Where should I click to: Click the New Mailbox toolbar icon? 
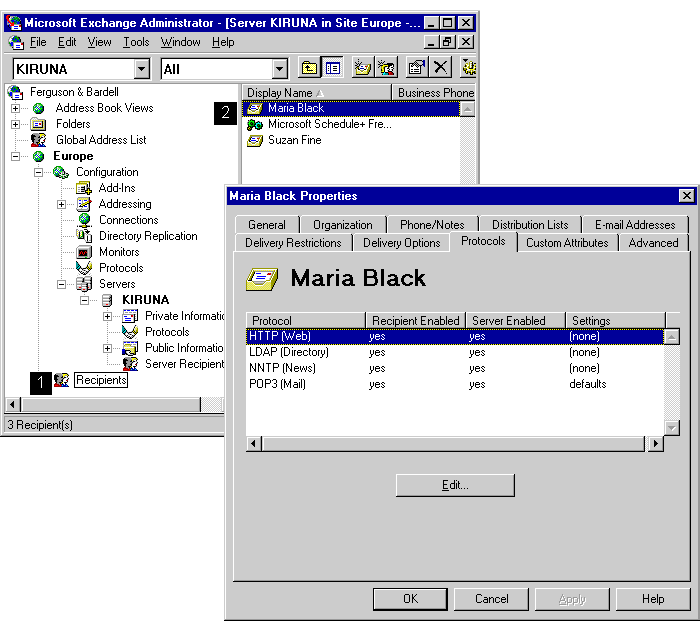tap(362, 68)
